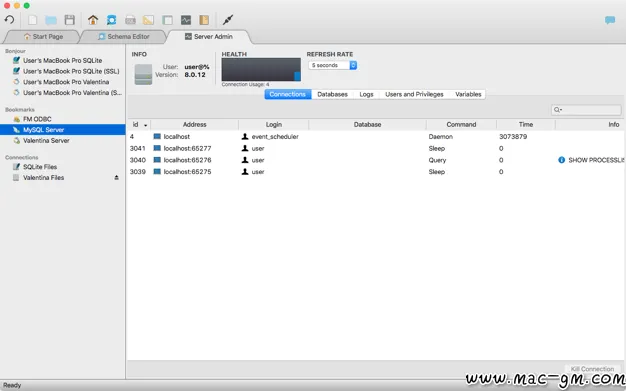
Task: Click the refresh arrow toolbar icon
Action: coord(9,20)
